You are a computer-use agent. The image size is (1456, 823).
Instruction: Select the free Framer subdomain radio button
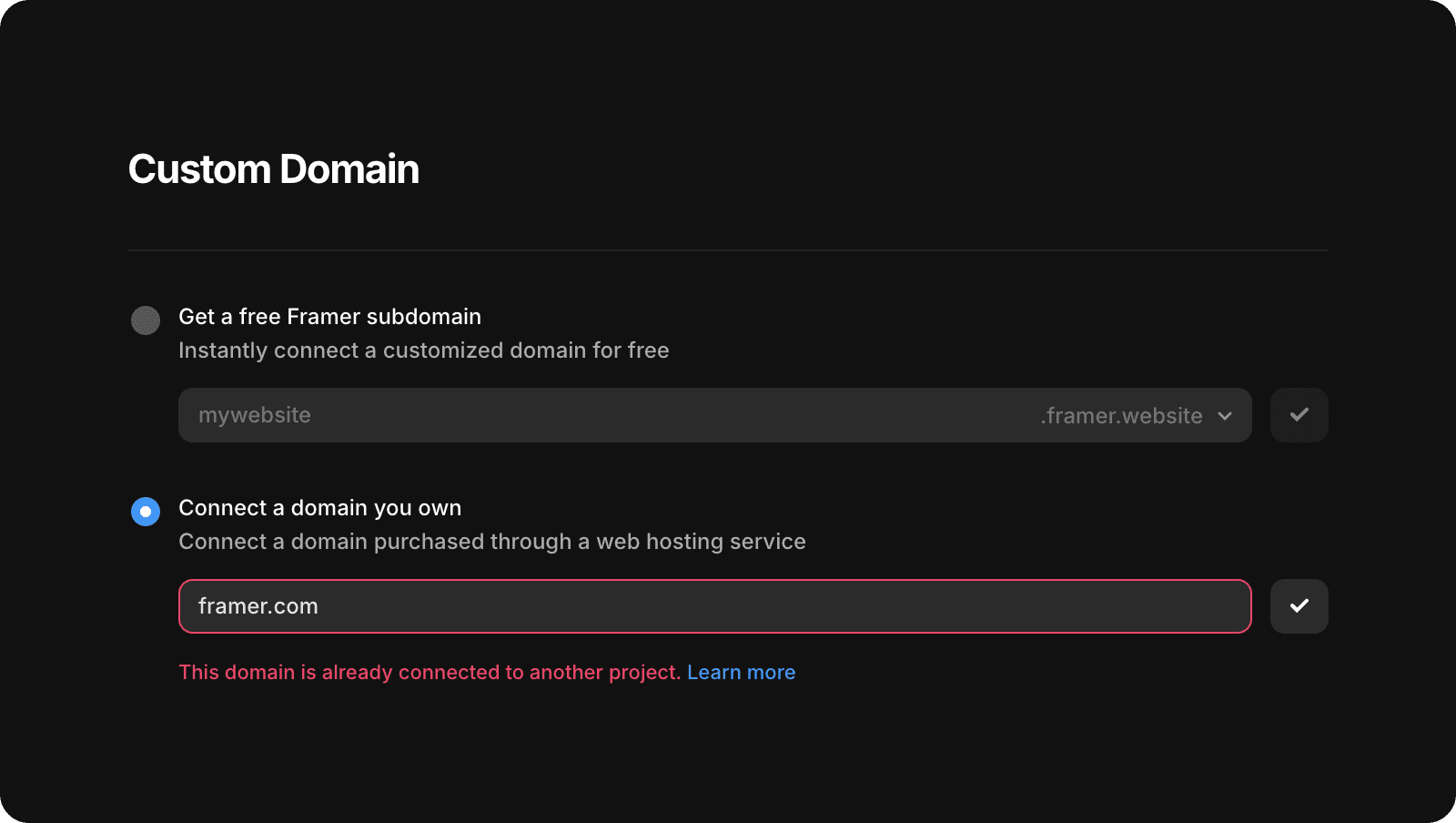(x=146, y=320)
